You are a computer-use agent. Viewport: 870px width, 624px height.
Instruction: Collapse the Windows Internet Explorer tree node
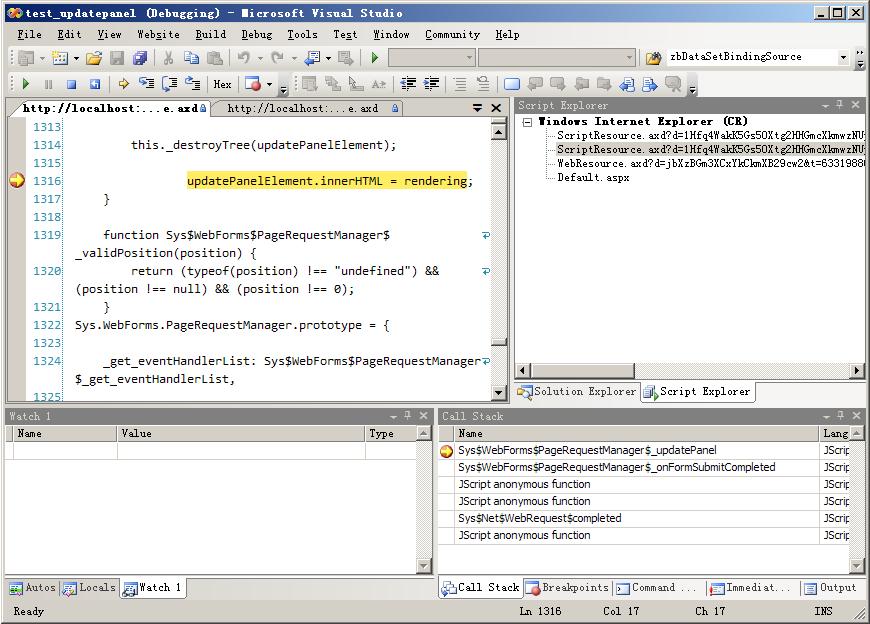[x=527, y=122]
